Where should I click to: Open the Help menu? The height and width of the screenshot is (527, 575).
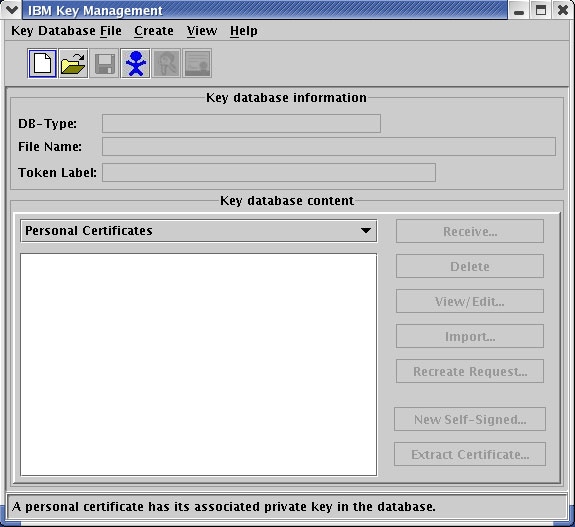pyautogui.click(x=244, y=31)
